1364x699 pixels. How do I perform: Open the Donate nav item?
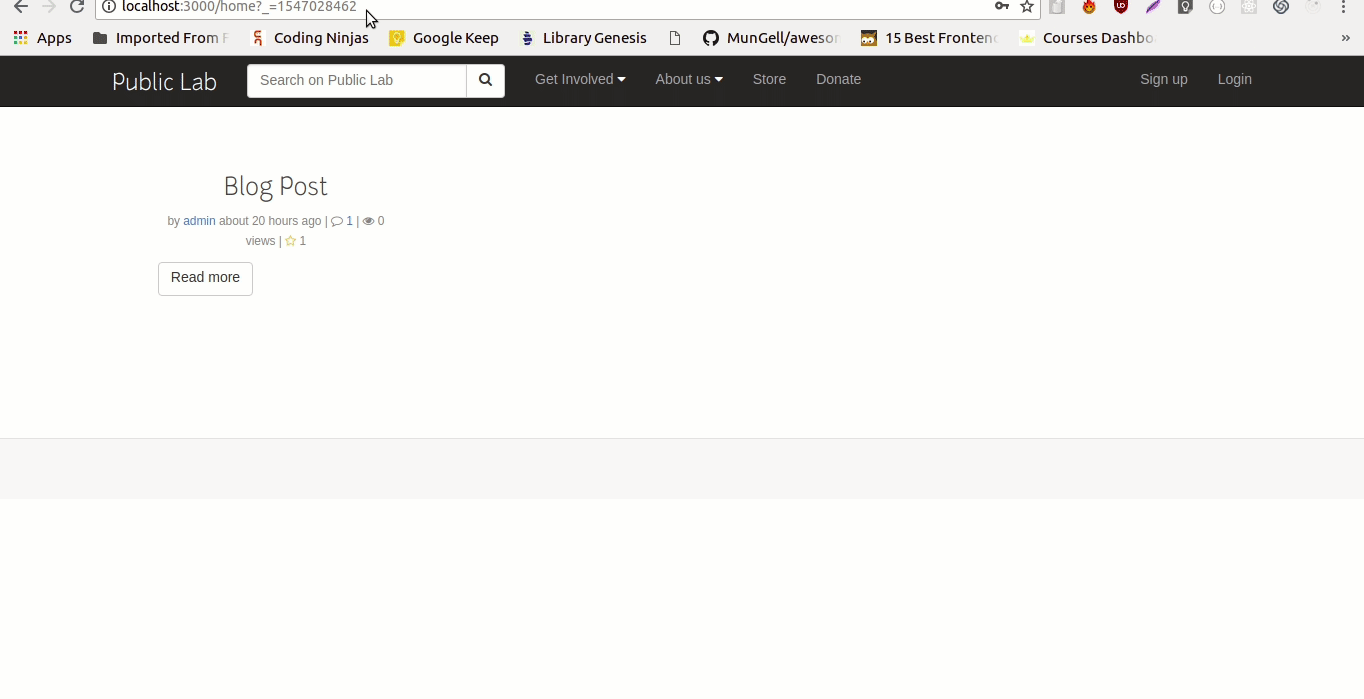pos(838,79)
